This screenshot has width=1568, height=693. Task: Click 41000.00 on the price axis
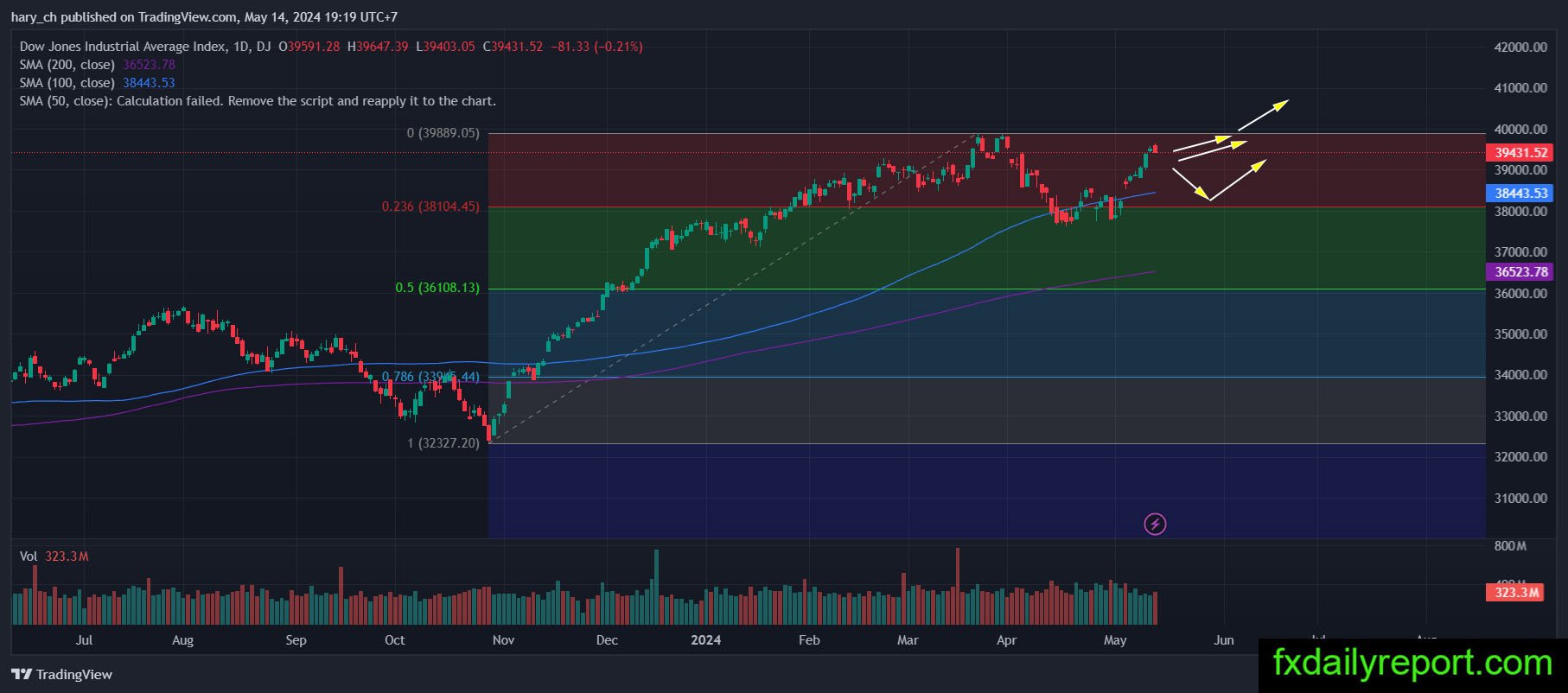tap(1520, 87)
